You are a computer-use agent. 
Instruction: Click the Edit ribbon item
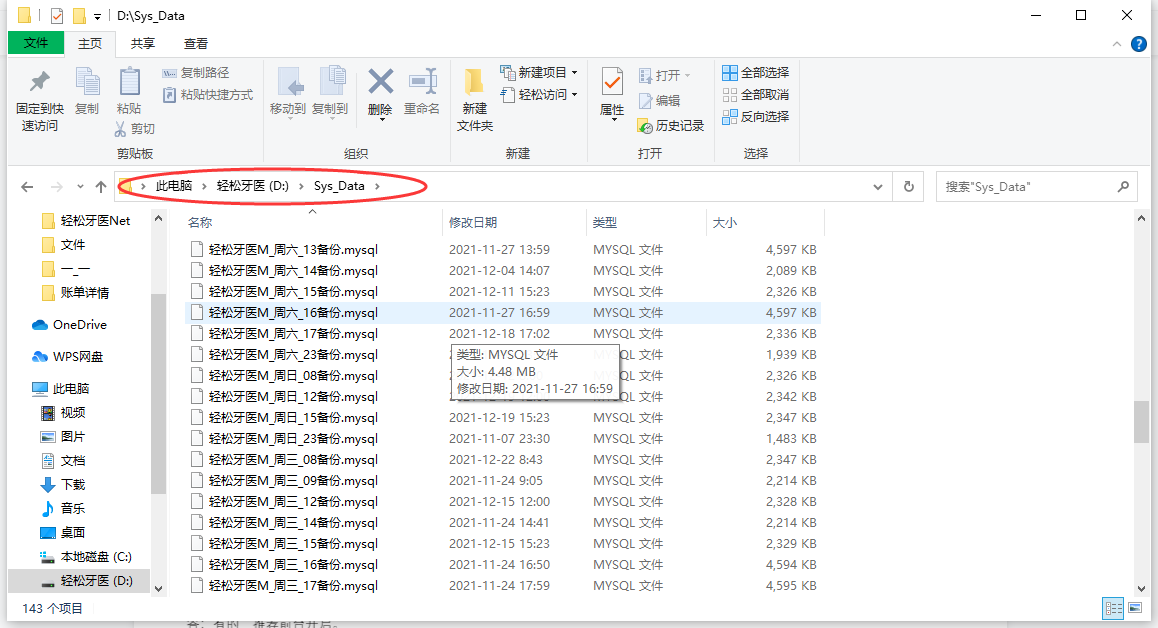[x=659, y=100]
